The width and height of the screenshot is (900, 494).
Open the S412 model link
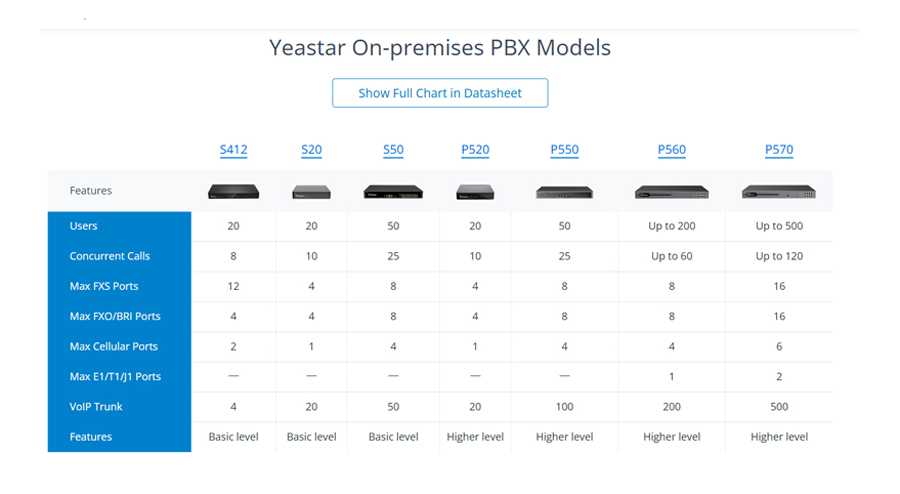233,150
